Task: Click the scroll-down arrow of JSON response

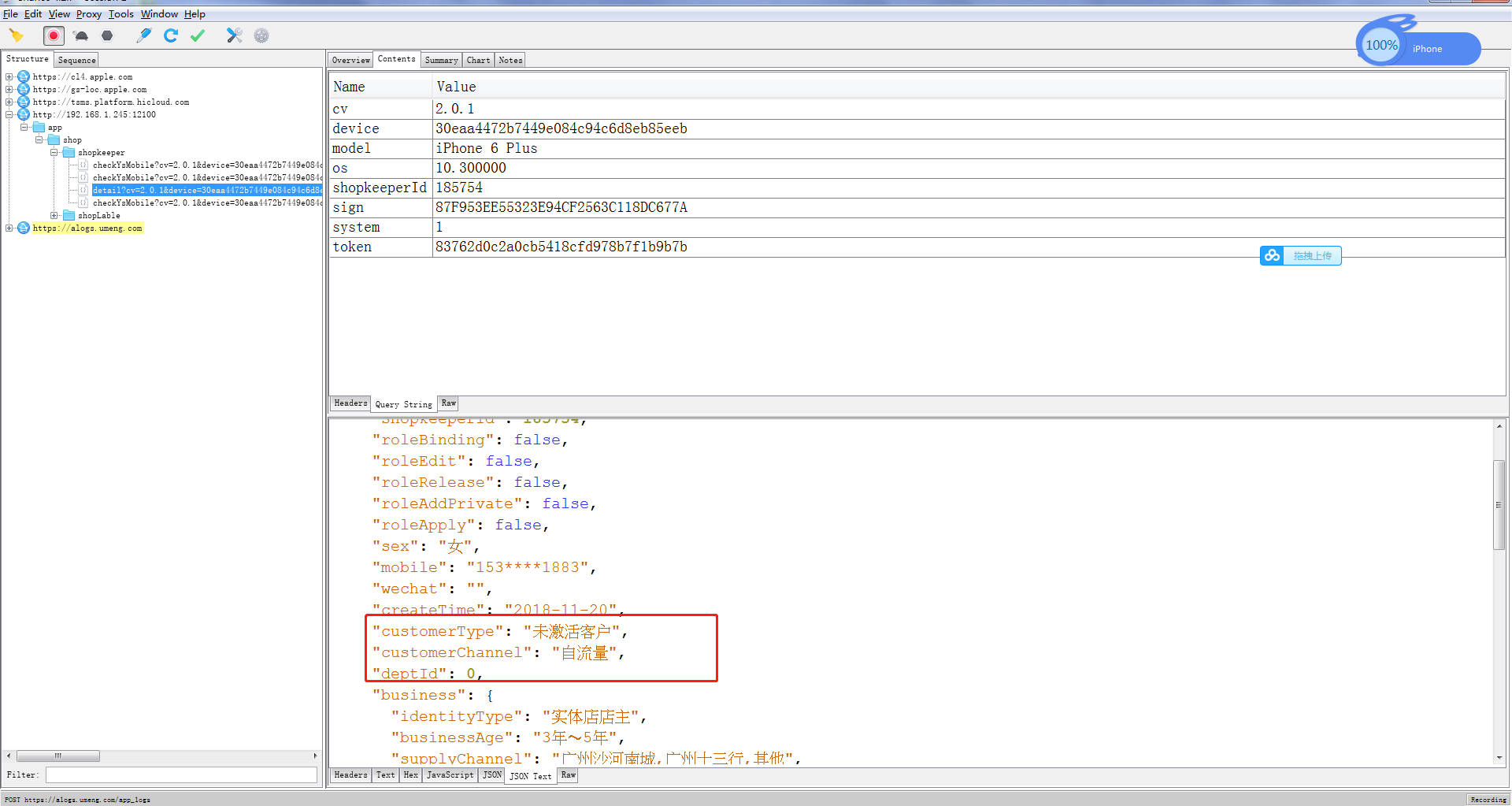Action: click(x=1499, y=757)
